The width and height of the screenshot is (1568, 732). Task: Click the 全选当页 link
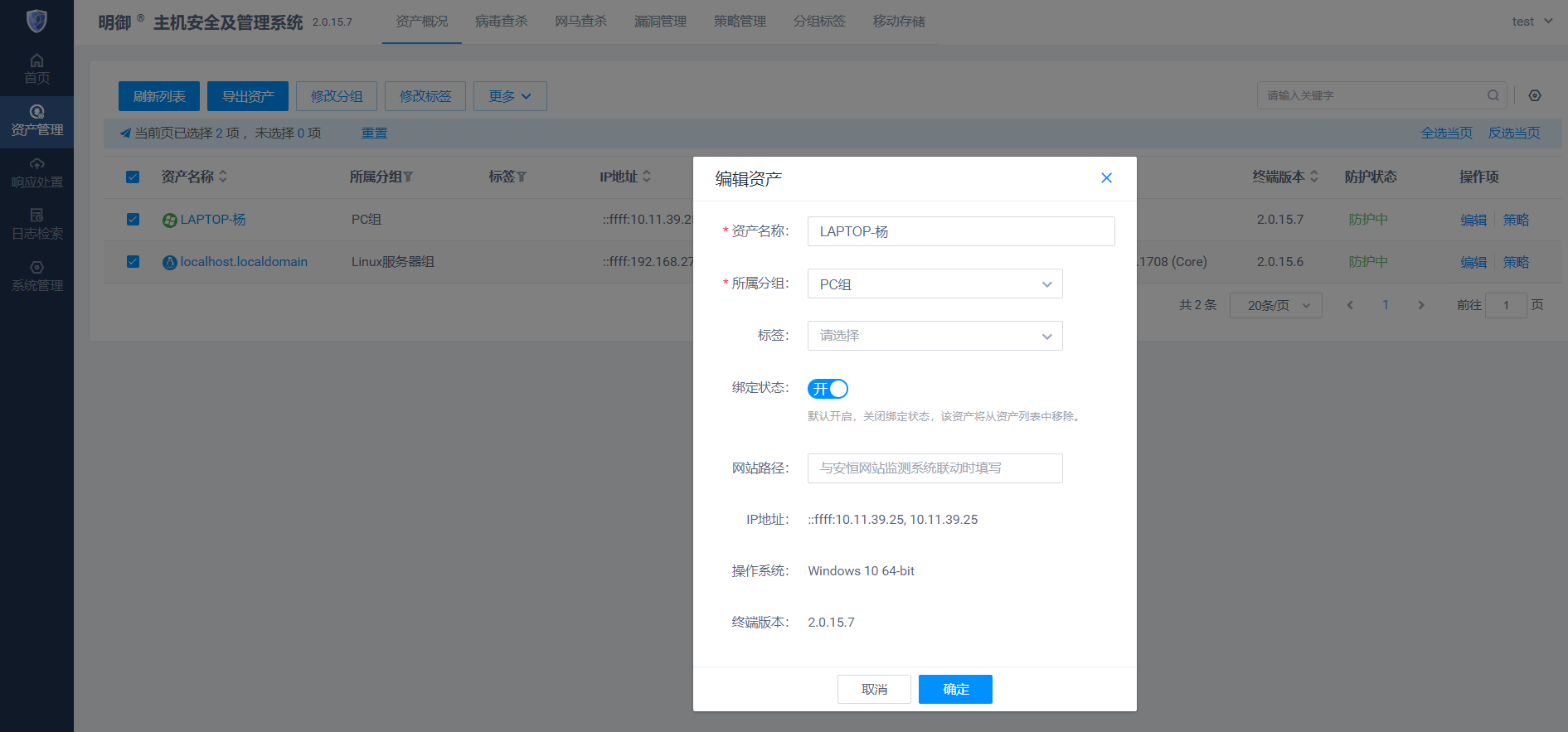(x=1447, y=133)
